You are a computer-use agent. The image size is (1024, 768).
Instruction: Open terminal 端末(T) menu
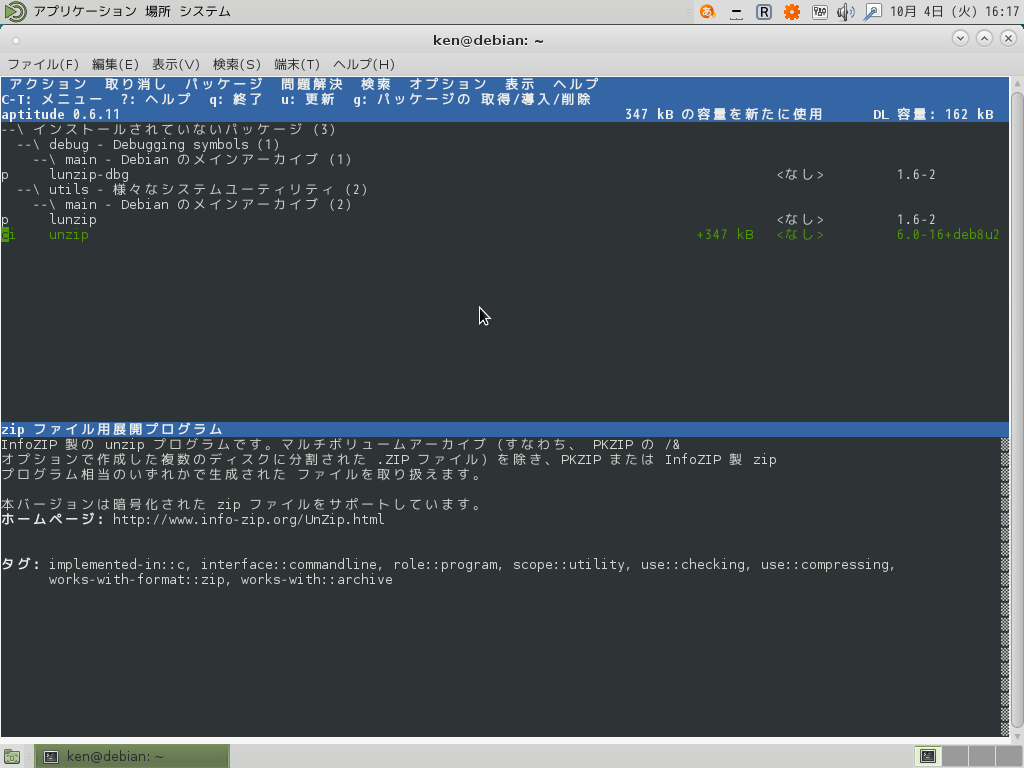click(x=296, y=64)
